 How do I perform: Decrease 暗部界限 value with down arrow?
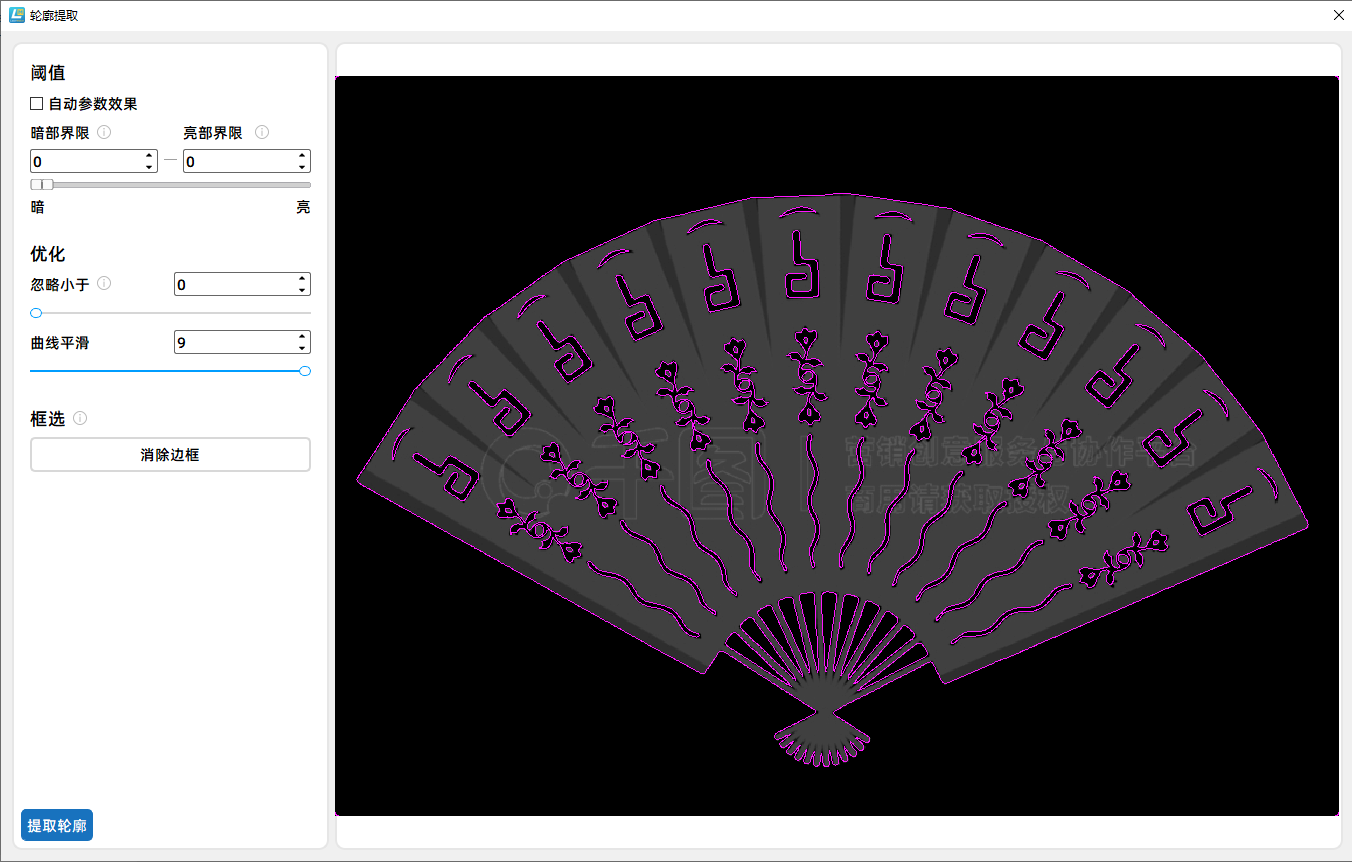[x=149, y=167]
